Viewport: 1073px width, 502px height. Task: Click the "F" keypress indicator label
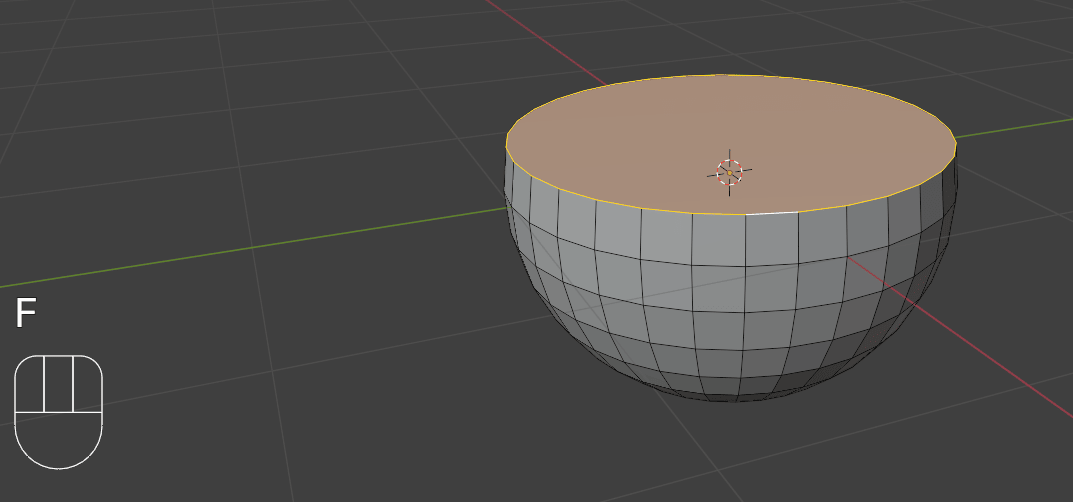[25, 314]
